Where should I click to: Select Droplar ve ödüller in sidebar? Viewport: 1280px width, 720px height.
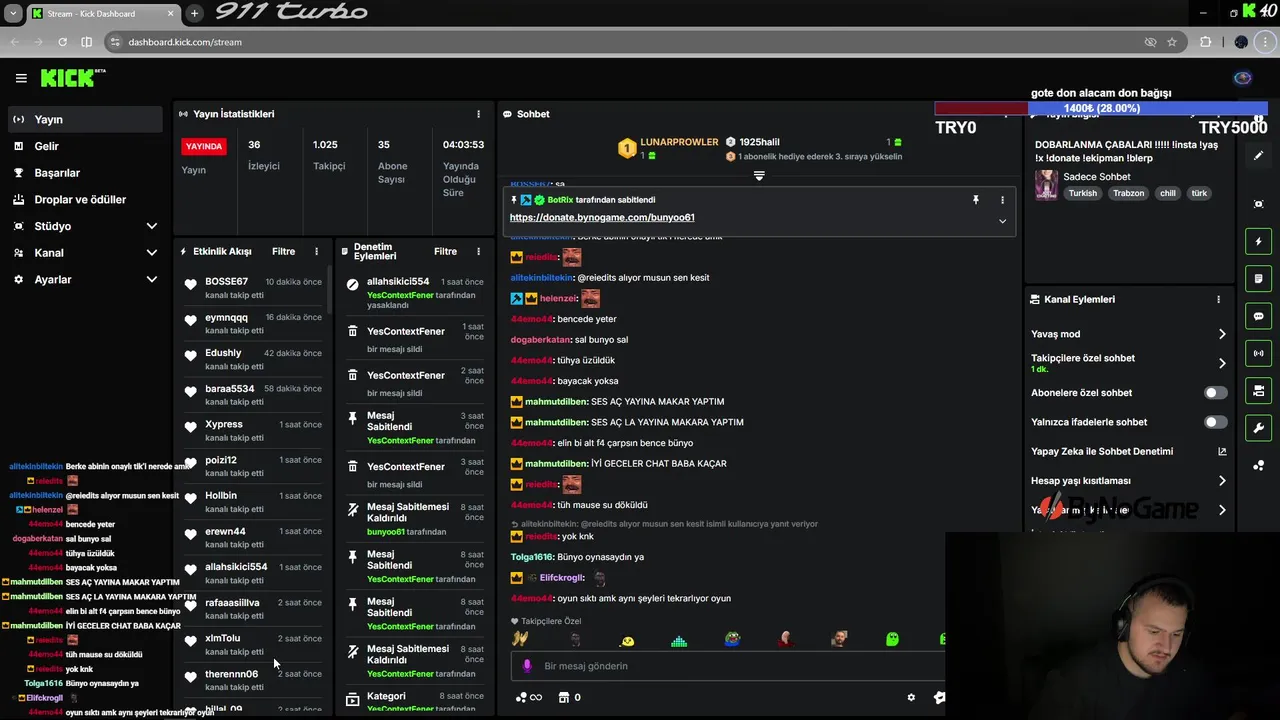pyautogui.click(x=85, y=199)
